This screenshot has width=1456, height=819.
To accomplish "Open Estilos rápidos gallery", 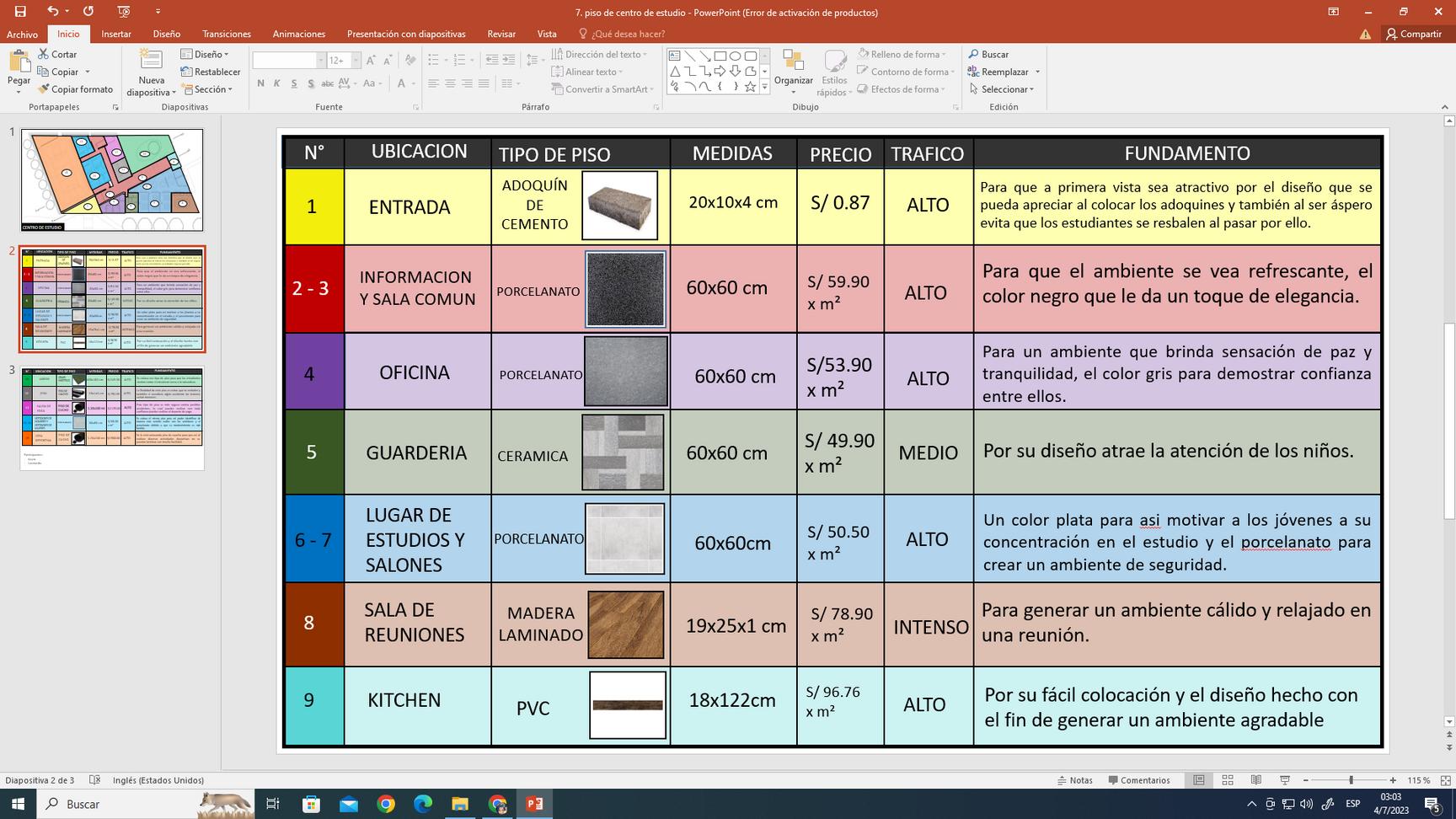I will point(834,72).
